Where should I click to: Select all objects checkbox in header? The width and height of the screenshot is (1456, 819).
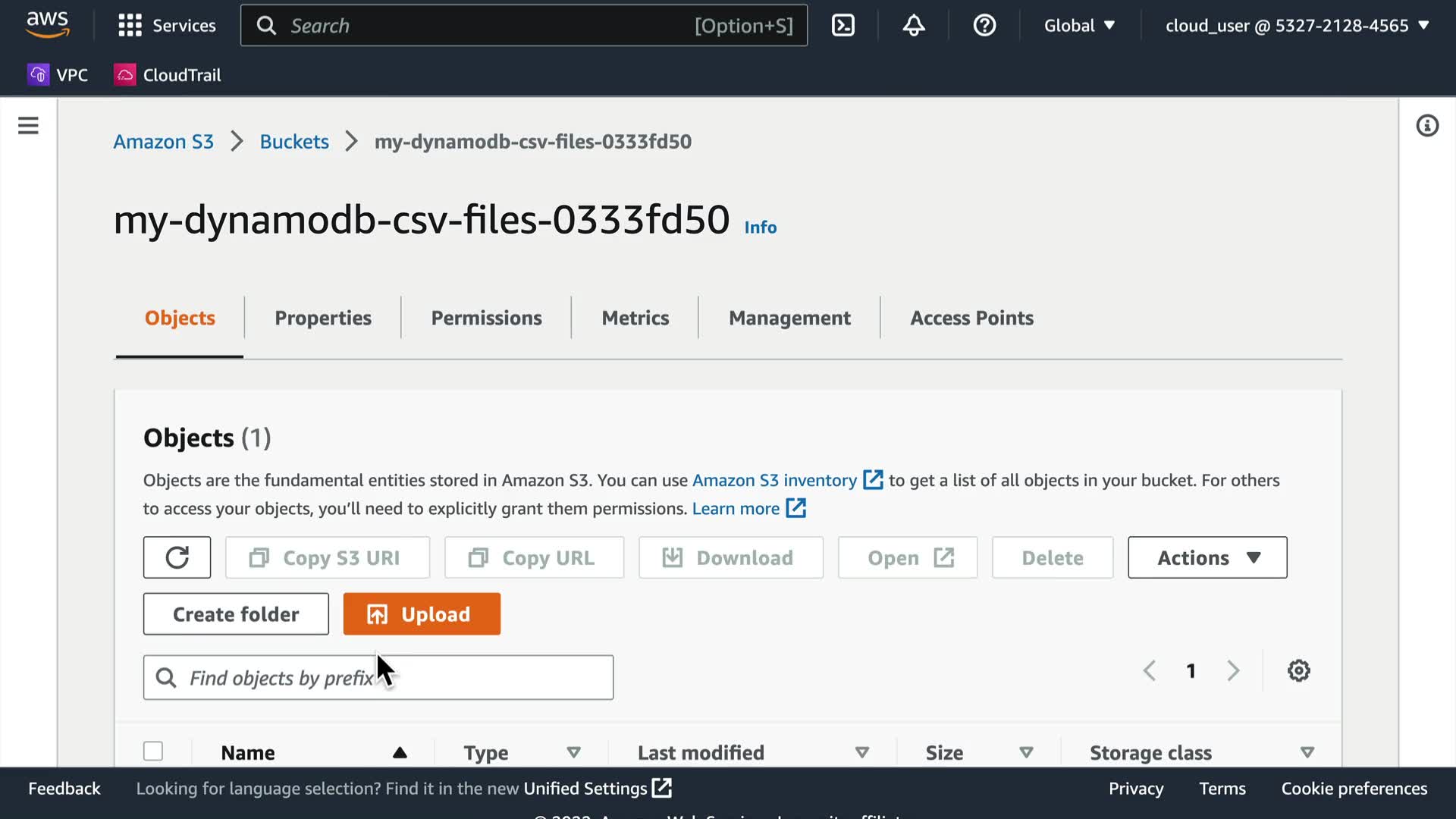[x=153, y=751]
